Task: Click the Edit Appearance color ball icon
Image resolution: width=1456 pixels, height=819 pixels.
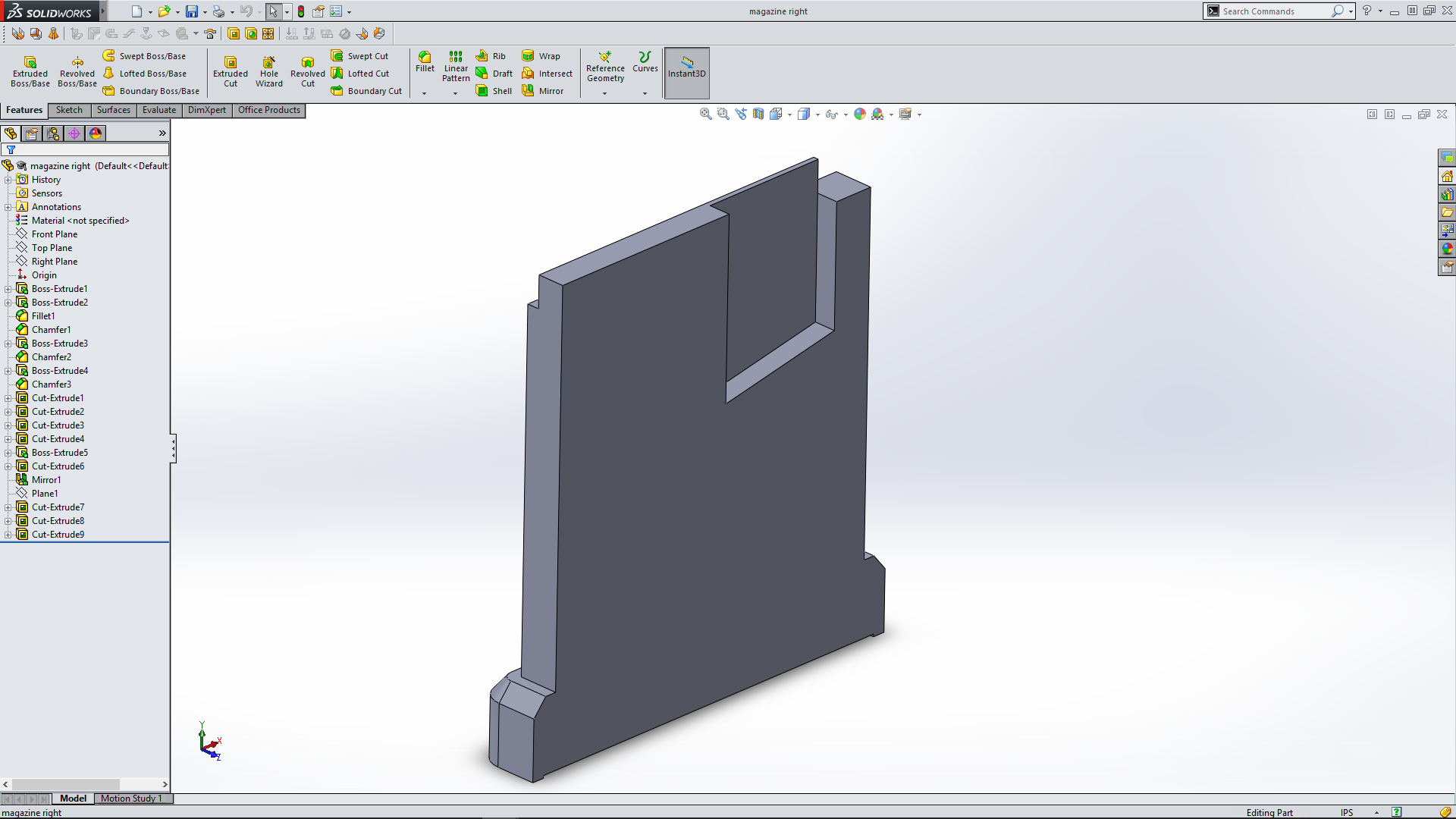Action: [859, 115]
